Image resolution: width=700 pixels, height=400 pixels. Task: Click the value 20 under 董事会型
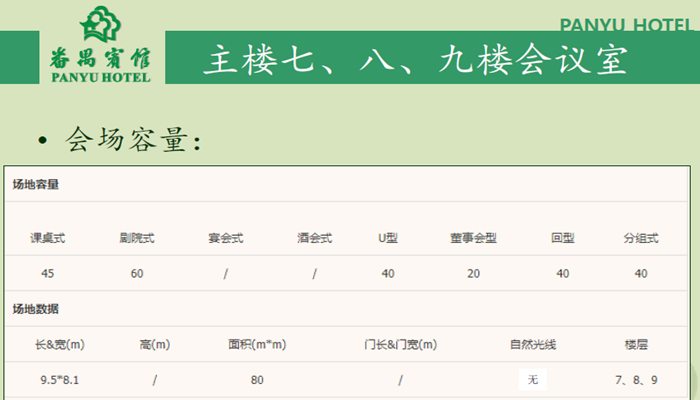(x=473, y=273)
